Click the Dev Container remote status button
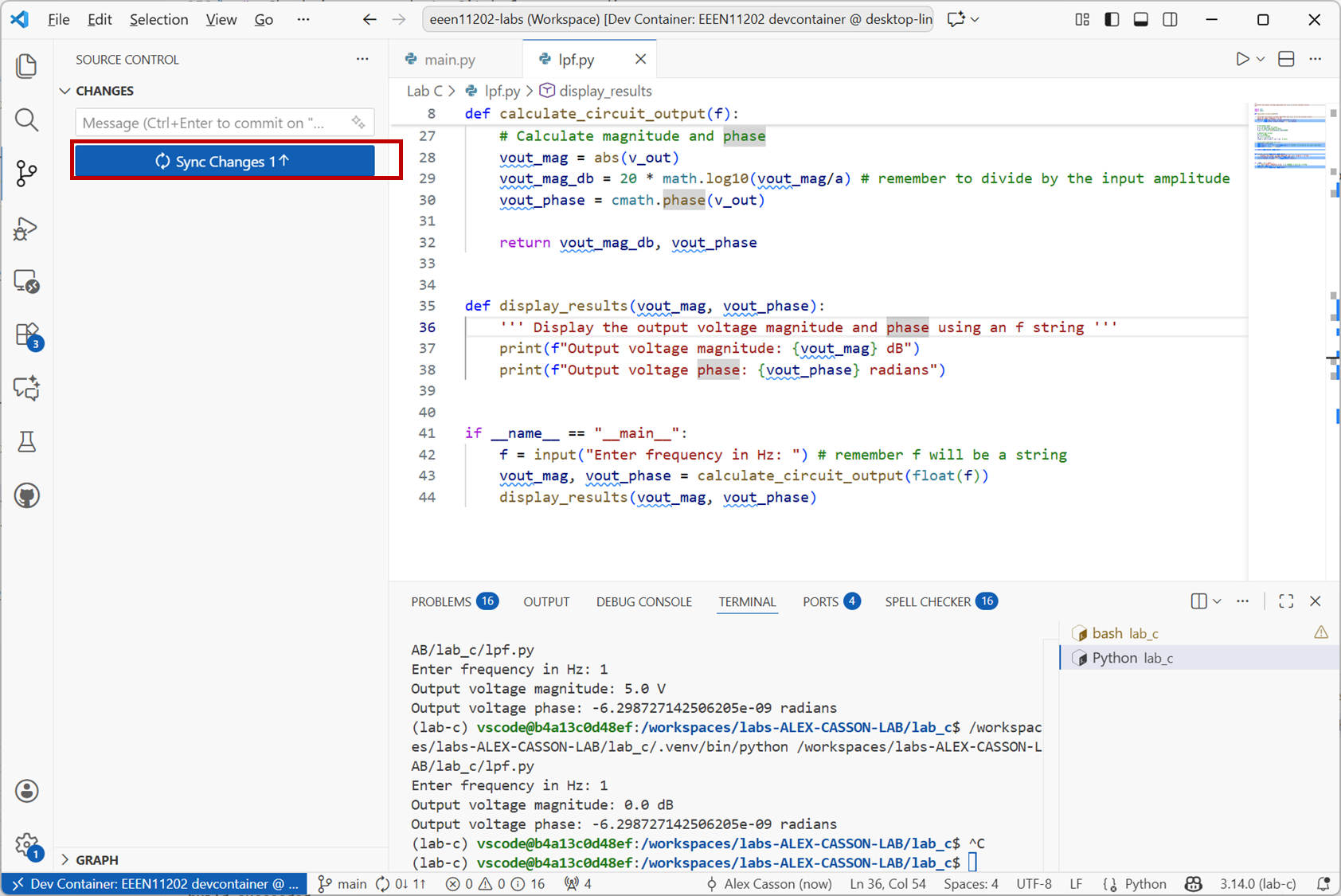Screen dimensions: 1341x896 pyautogui.click(x=154, y=883)
